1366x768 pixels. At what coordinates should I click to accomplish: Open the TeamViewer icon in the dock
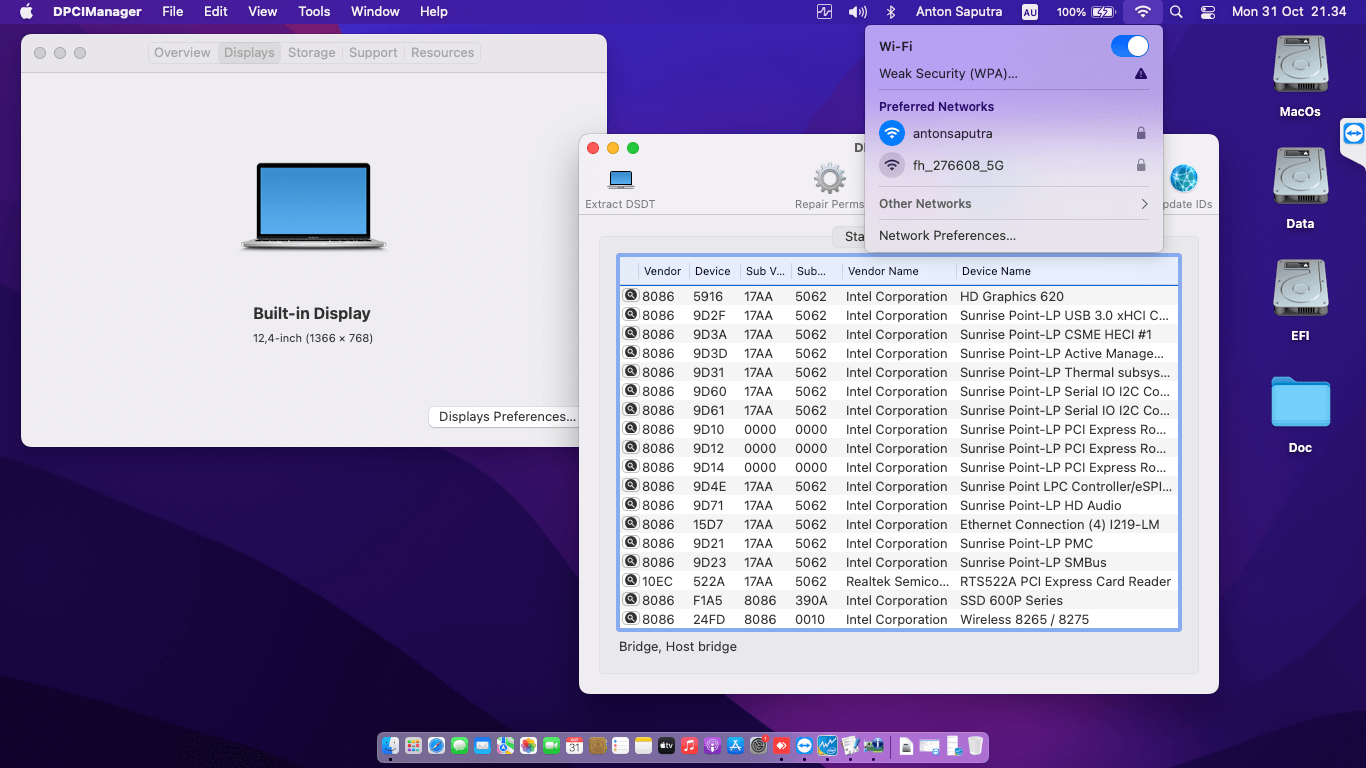[804, 746]
